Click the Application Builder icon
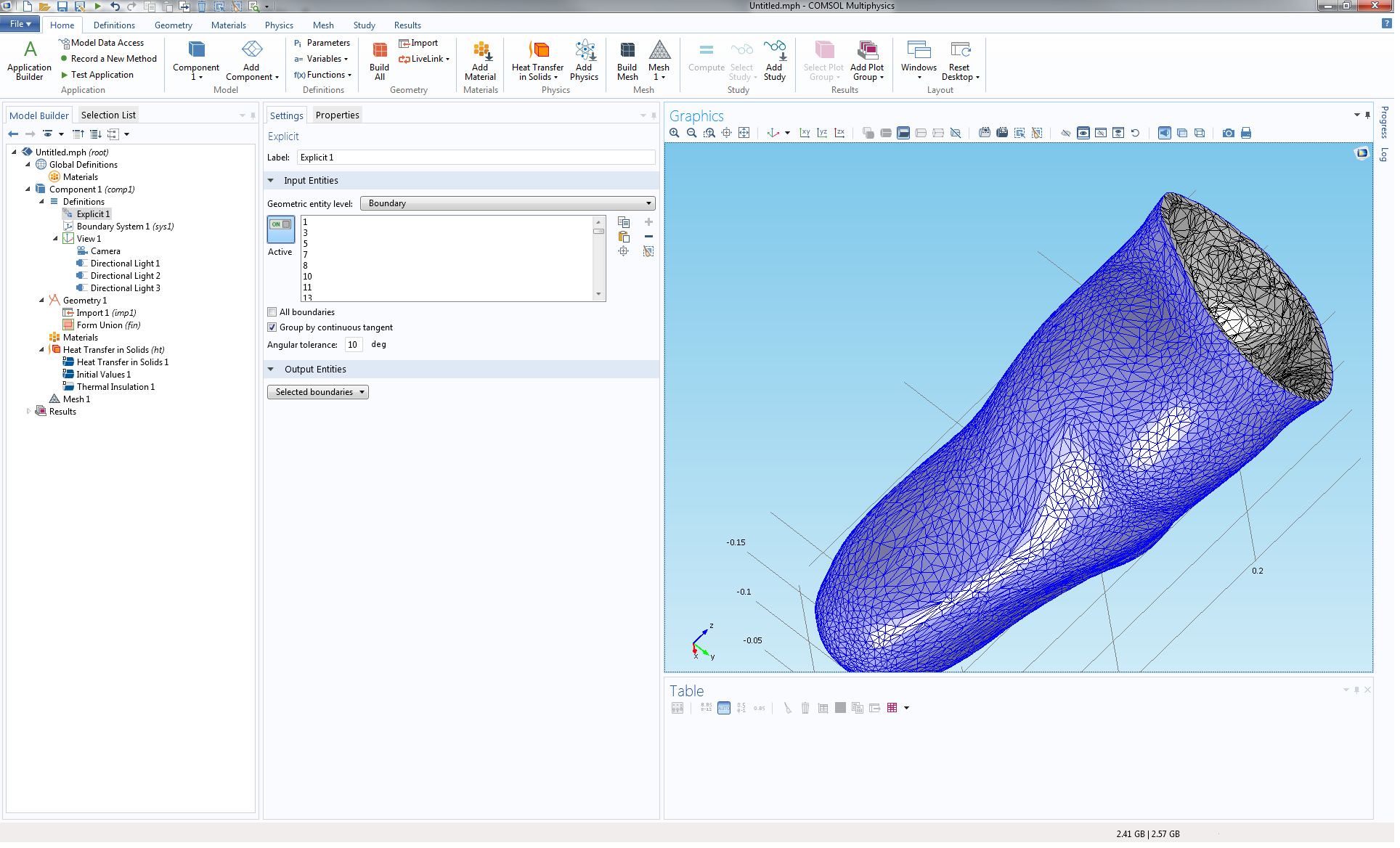This screenshot has height=848, width=1400. (x=30, y=59)
